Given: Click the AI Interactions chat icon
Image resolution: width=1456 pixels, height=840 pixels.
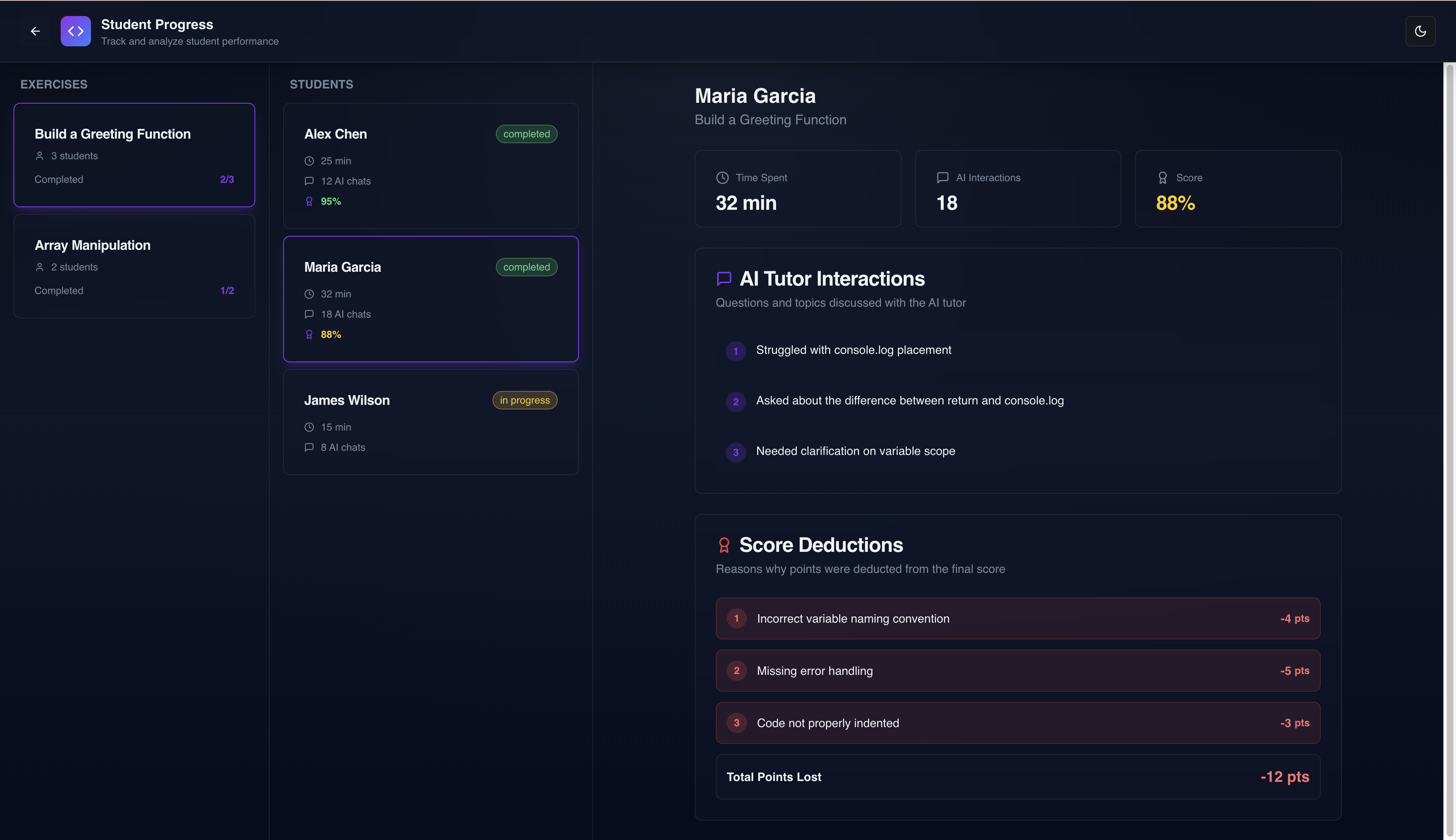Looking at the screenshot, I should tap(942, 178).
